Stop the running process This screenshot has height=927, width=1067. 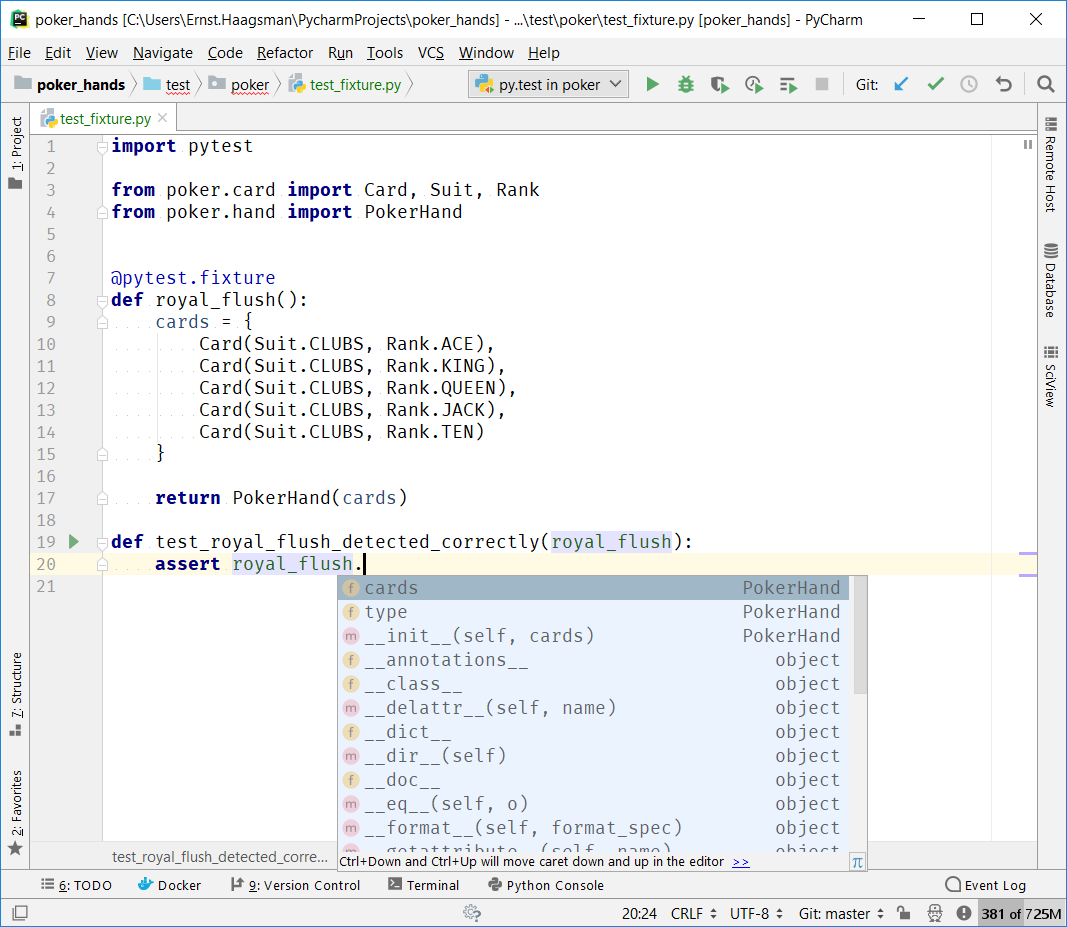822,84
